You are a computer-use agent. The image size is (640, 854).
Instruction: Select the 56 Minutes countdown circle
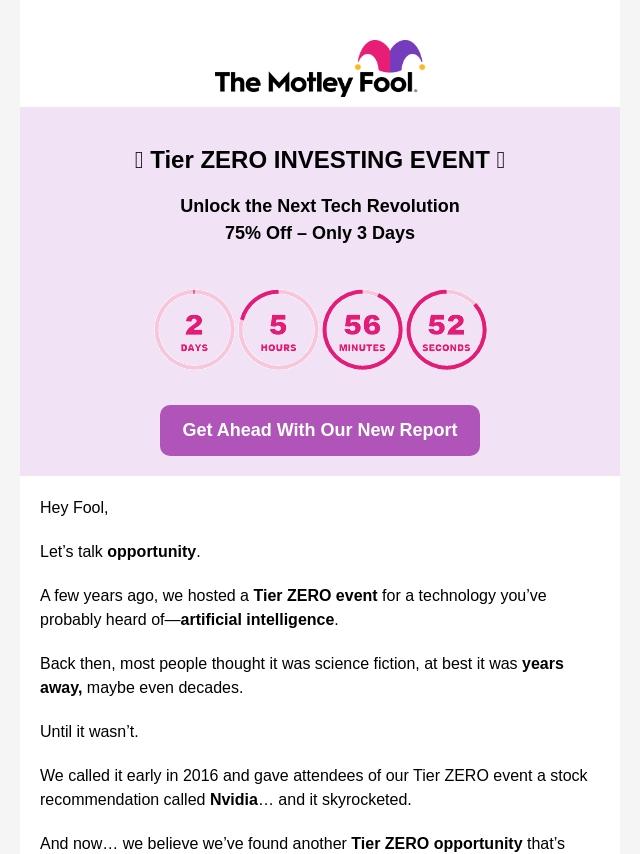tap(362, 330)
